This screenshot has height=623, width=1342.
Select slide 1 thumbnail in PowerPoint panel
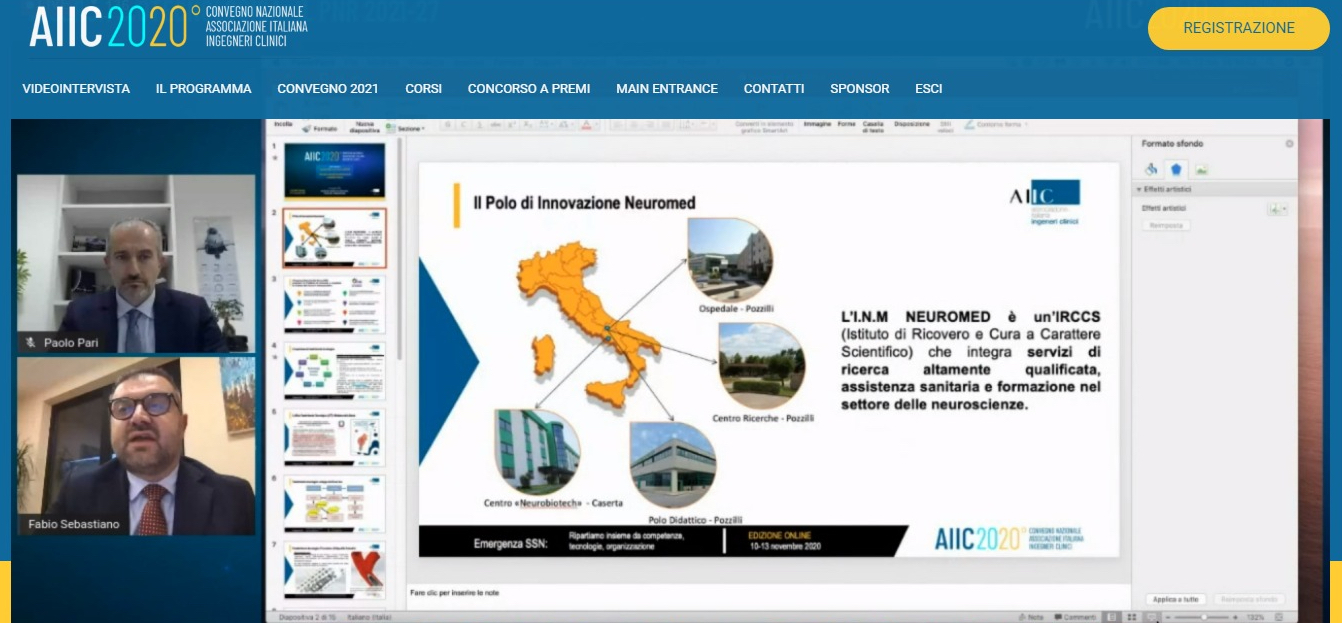point(334,170)
